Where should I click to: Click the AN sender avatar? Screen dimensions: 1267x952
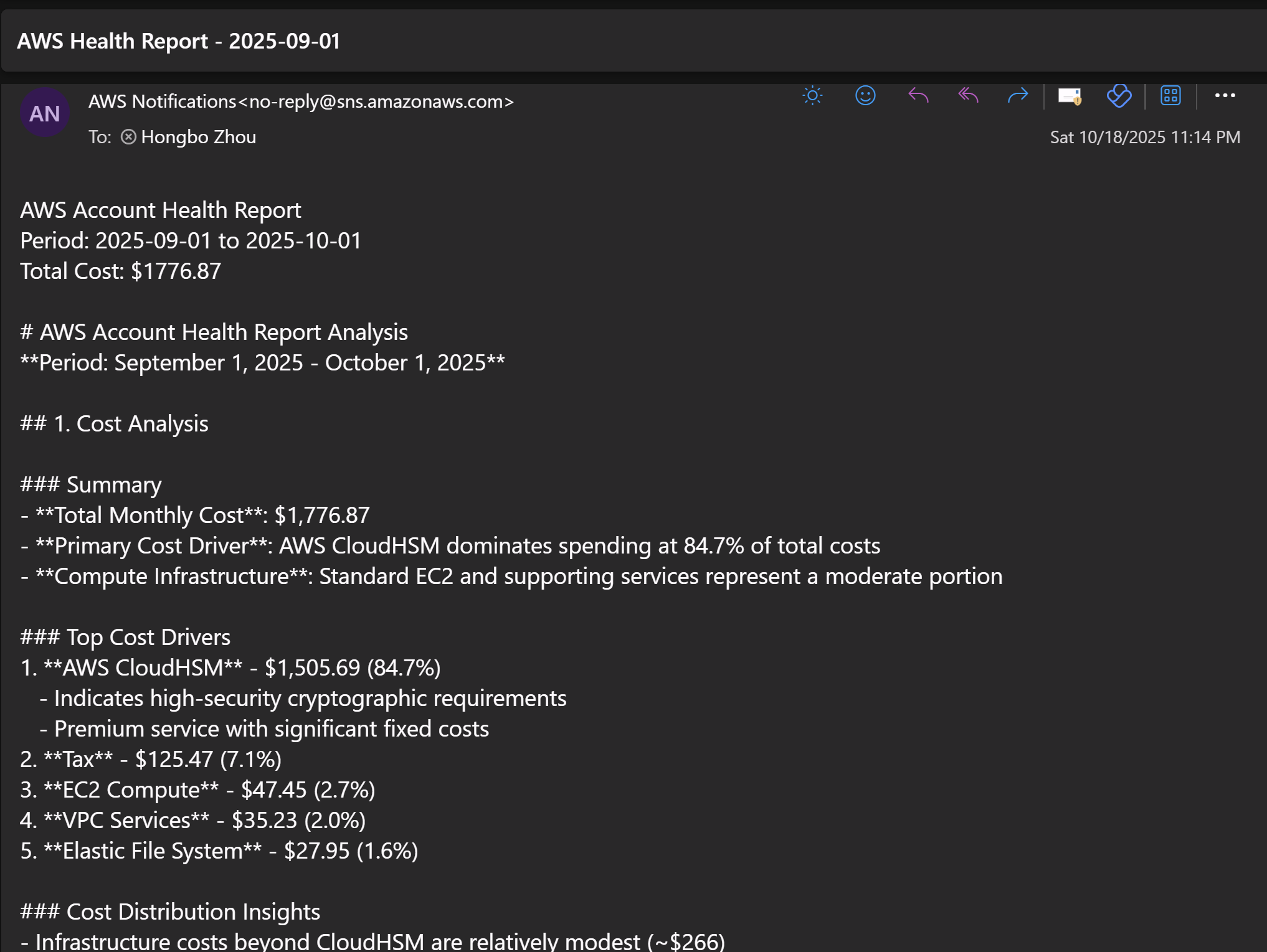[44, 113]
